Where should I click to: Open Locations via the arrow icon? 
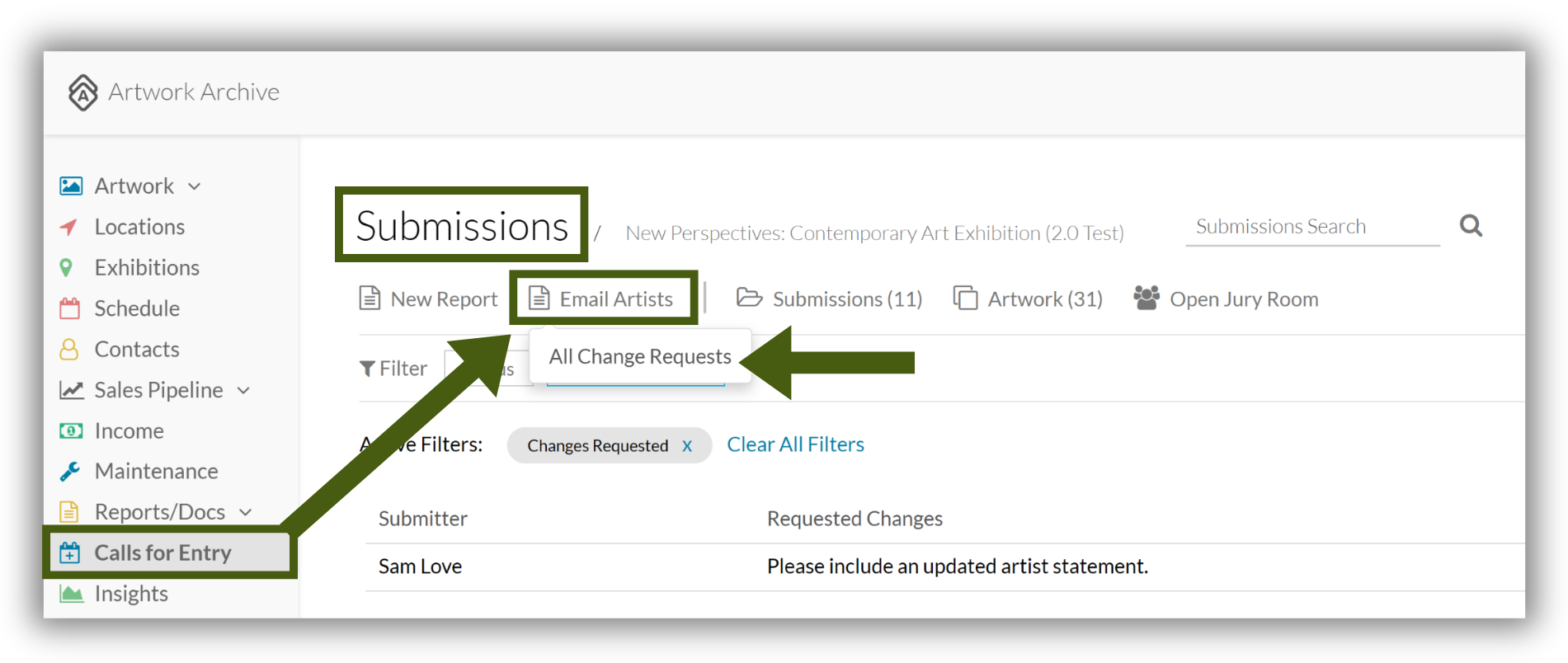(69, 227)
